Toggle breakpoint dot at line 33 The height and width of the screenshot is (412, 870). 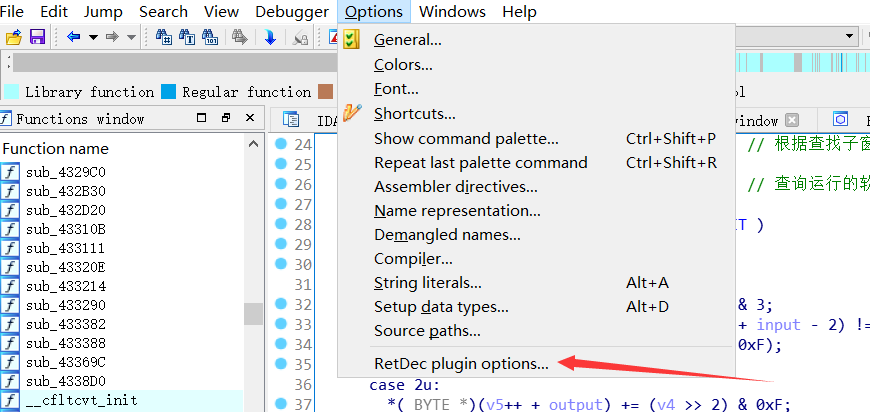[281, 325]
